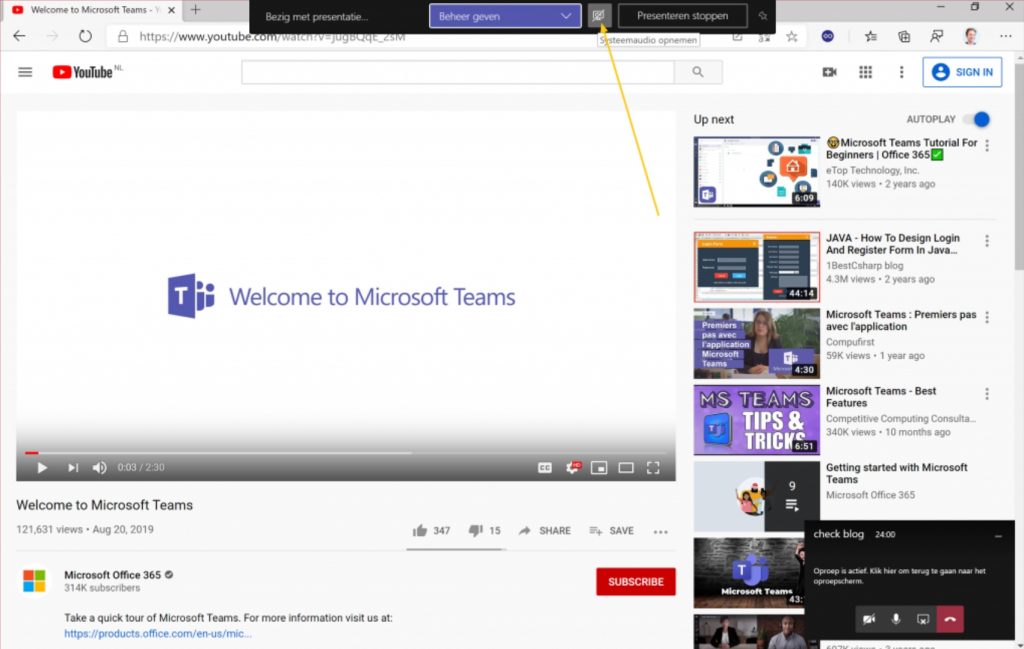This screenshot has width=1024, height=649.
Task: Open Microsoft Office 365 channel name
Action: point(112,575)
